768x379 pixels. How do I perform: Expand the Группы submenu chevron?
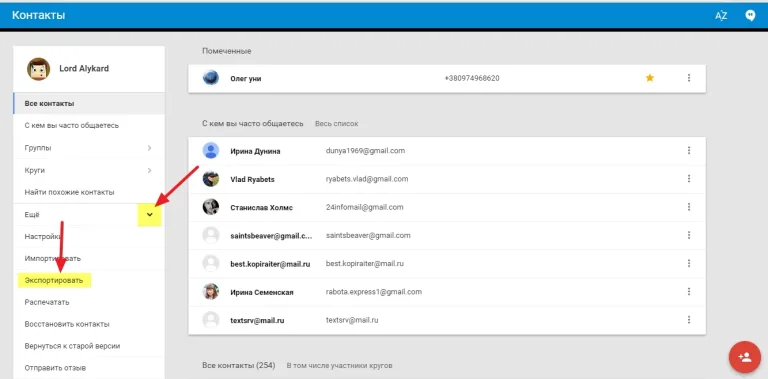point(149,148)
